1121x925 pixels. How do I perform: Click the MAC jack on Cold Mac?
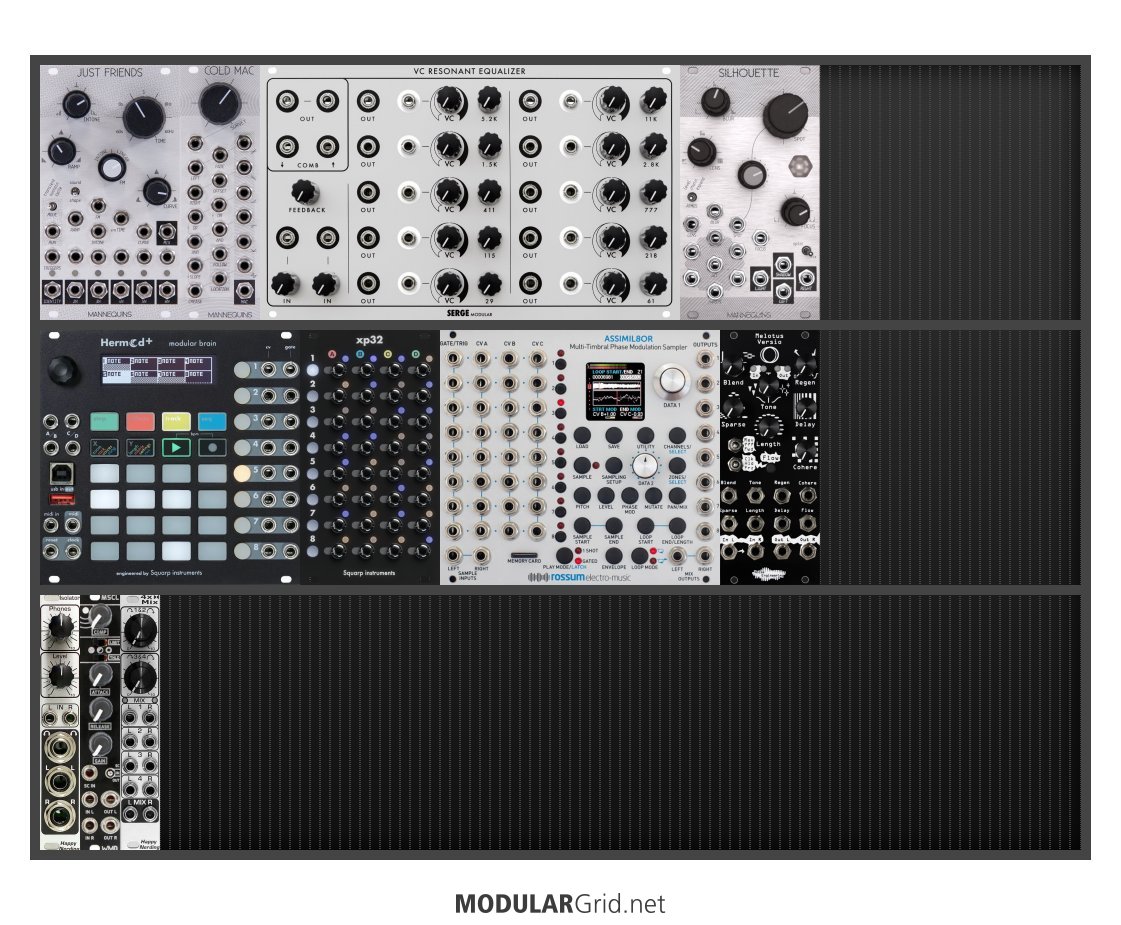245,290
